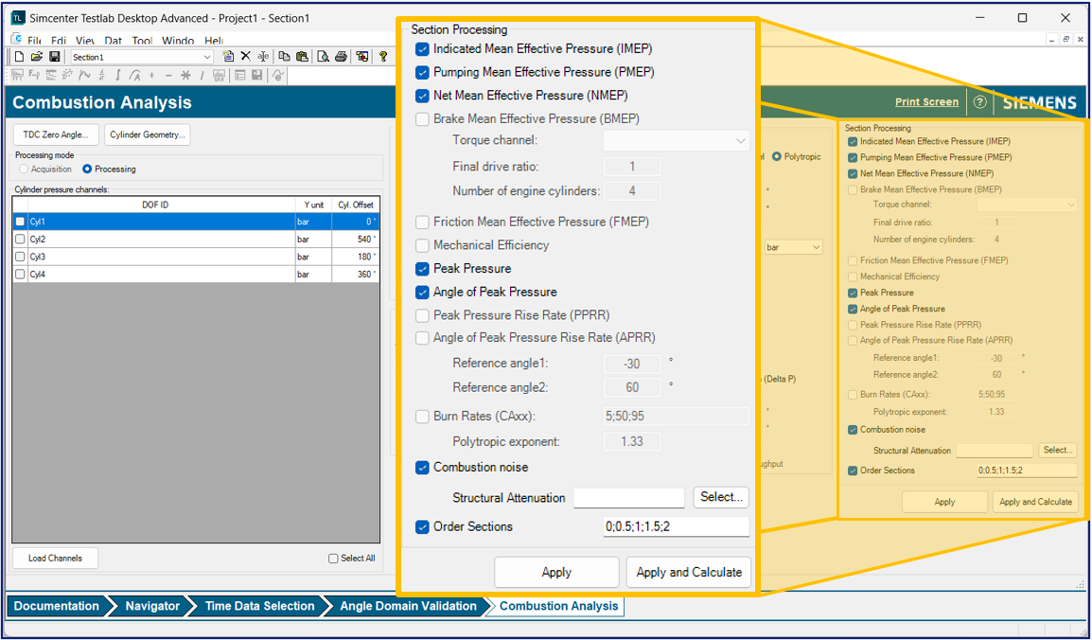Click the F-p conversion toolbar icon
This screenshot has width=1092, height=640.
[x=35, y=75]
